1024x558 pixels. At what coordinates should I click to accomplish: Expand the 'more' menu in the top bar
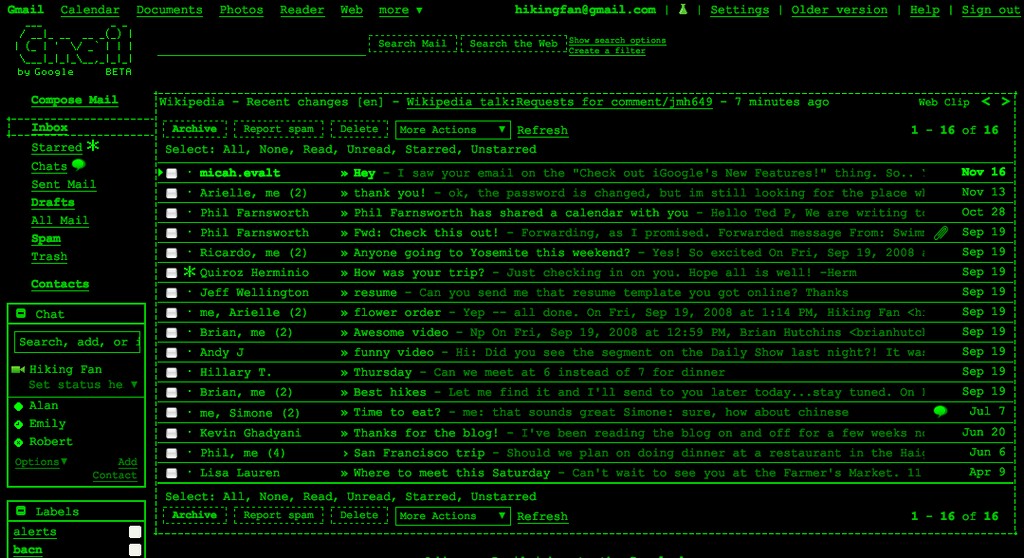click(x=400, y=10)
